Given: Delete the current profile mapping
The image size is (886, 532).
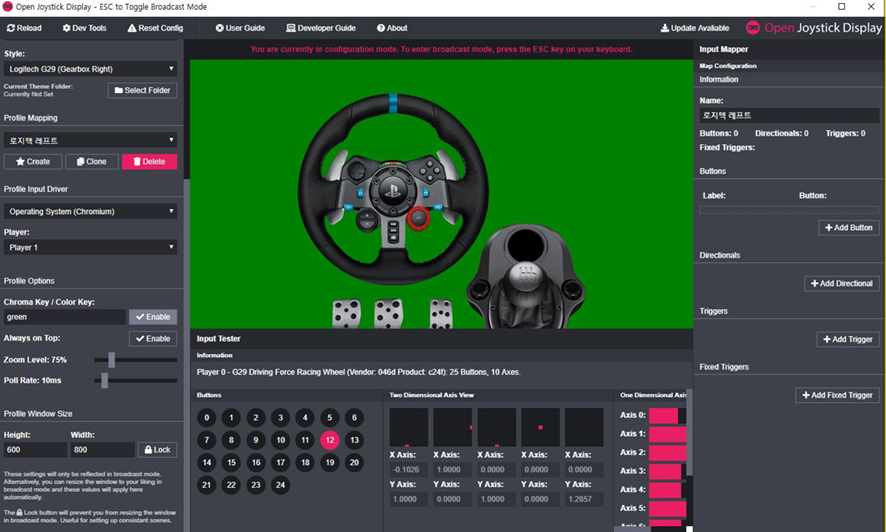Looking at the screenshot, I should pyautogui.click(x=149, y=162).
